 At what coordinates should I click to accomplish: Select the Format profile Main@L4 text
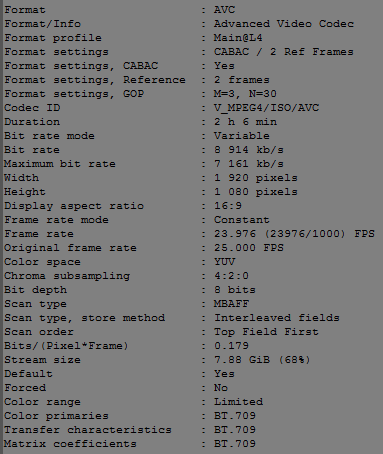coord(238,38)
